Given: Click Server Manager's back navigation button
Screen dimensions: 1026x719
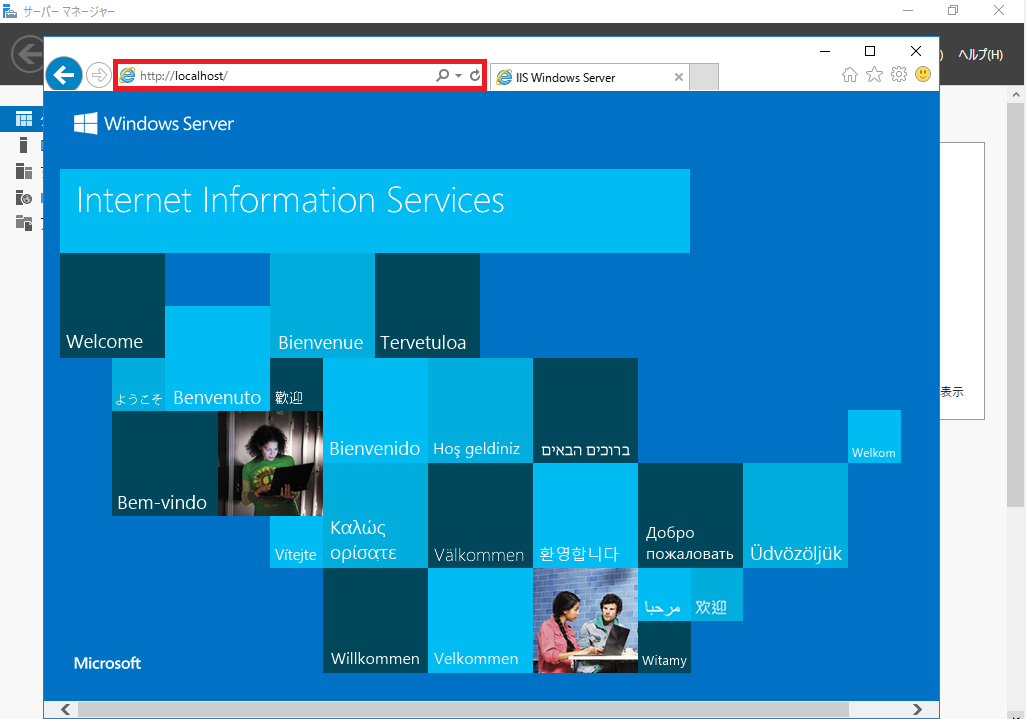Looking at the screenshot, I should (x=28, y=54).
